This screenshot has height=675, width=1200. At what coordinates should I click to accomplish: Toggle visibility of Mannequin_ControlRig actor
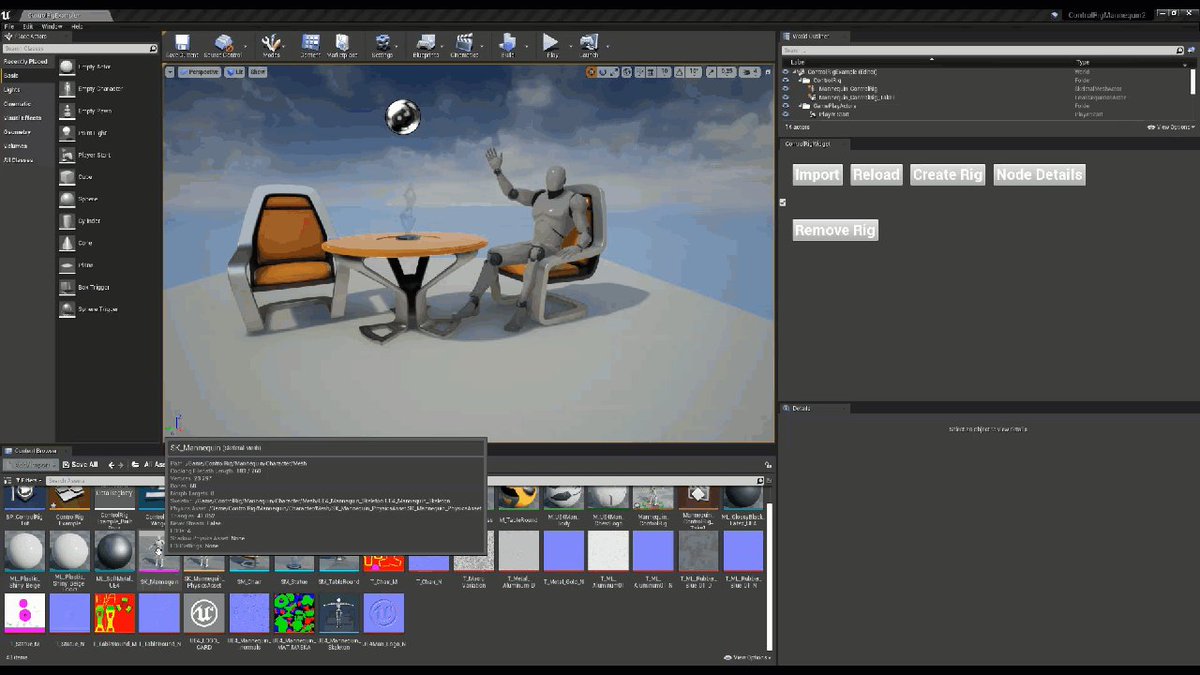786,88
